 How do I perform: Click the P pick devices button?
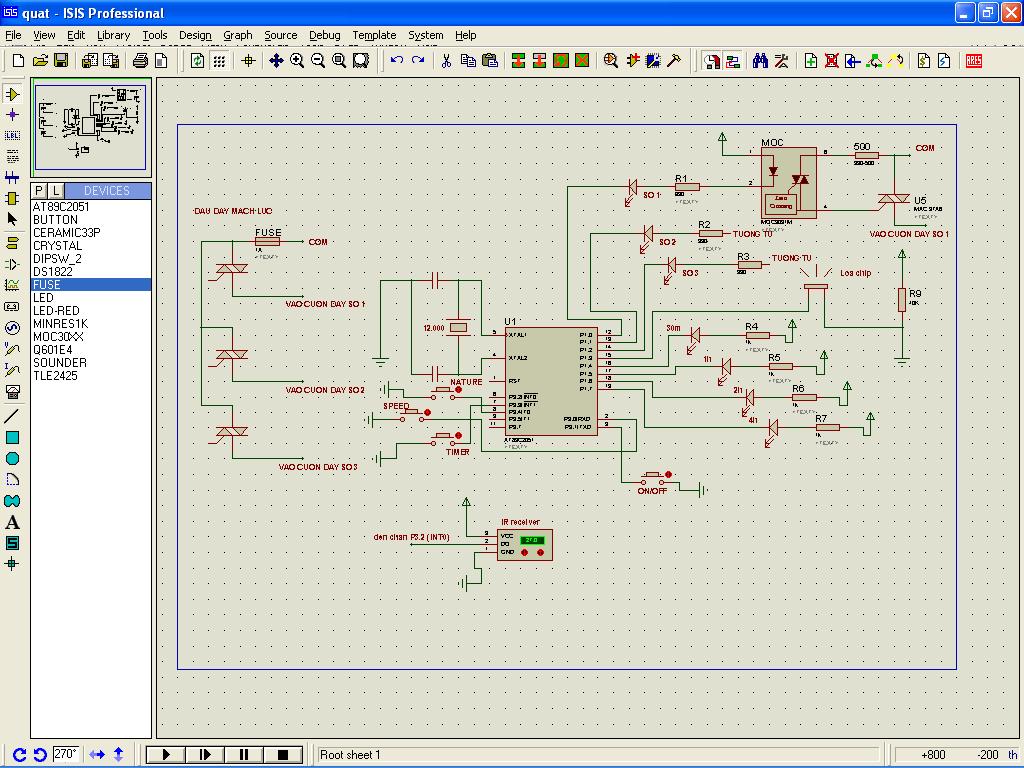(x=39, y=190)
